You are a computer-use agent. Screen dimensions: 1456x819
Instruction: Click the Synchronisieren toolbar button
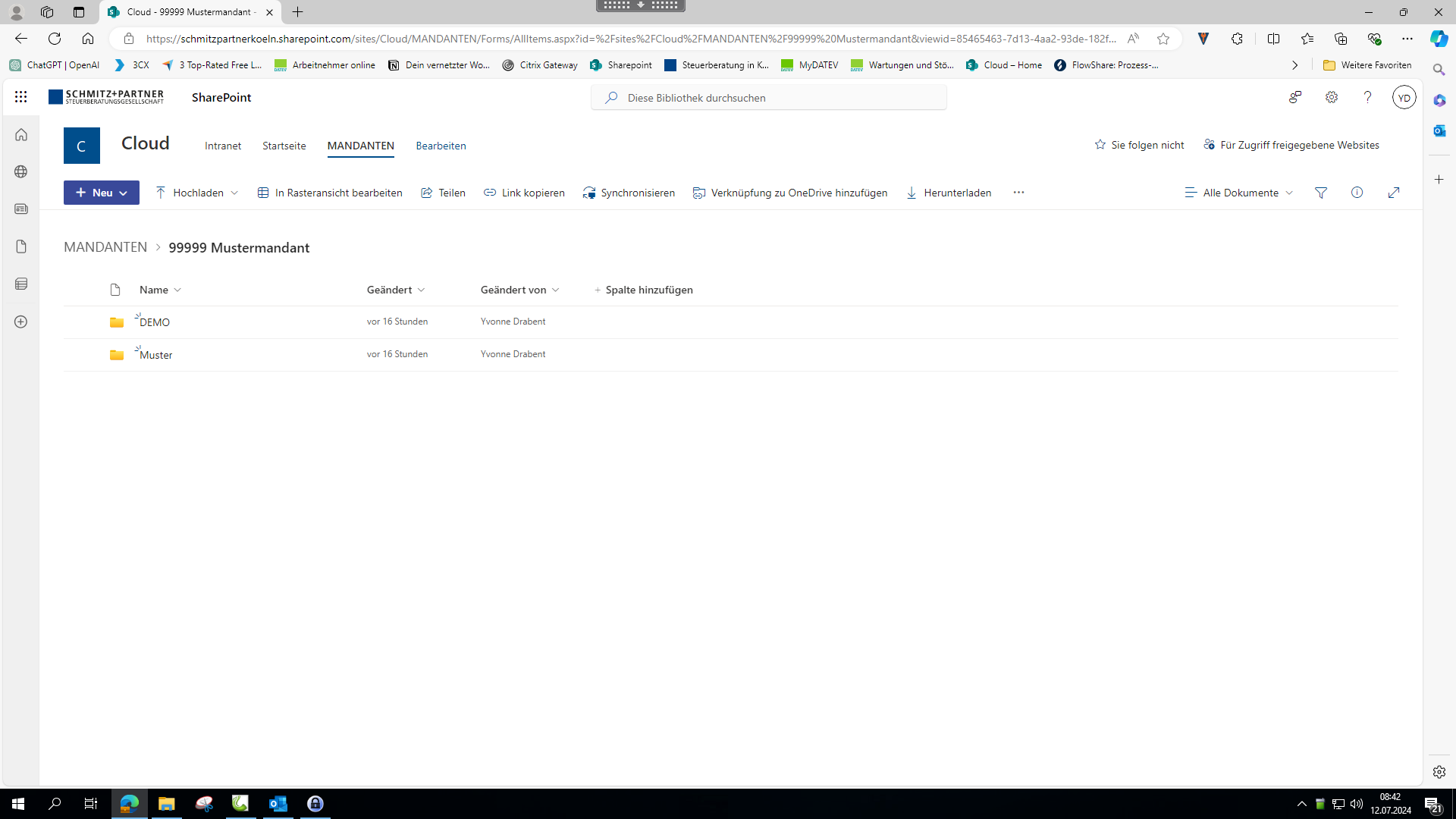pyautogui.click(x=629, y=193)
